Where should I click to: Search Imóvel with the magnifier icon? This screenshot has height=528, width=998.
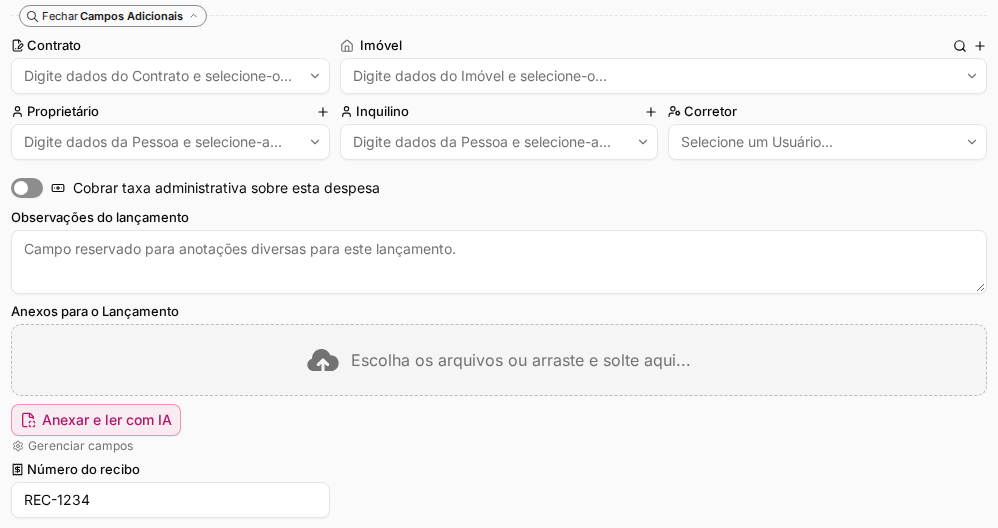click(960, 46)
